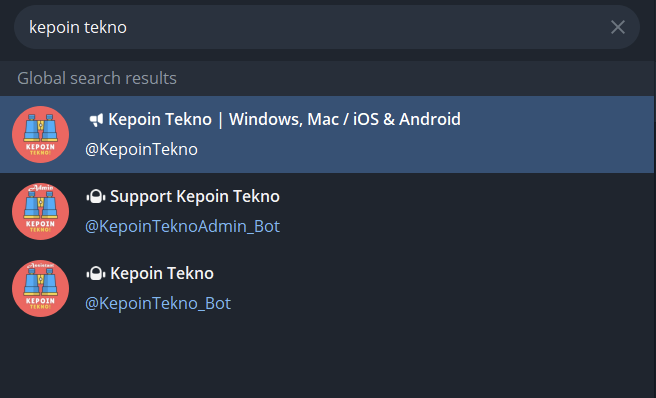Screen dimensions: 656x398
Task: Clear the search field with the X icon
Action: pos(618,27)
